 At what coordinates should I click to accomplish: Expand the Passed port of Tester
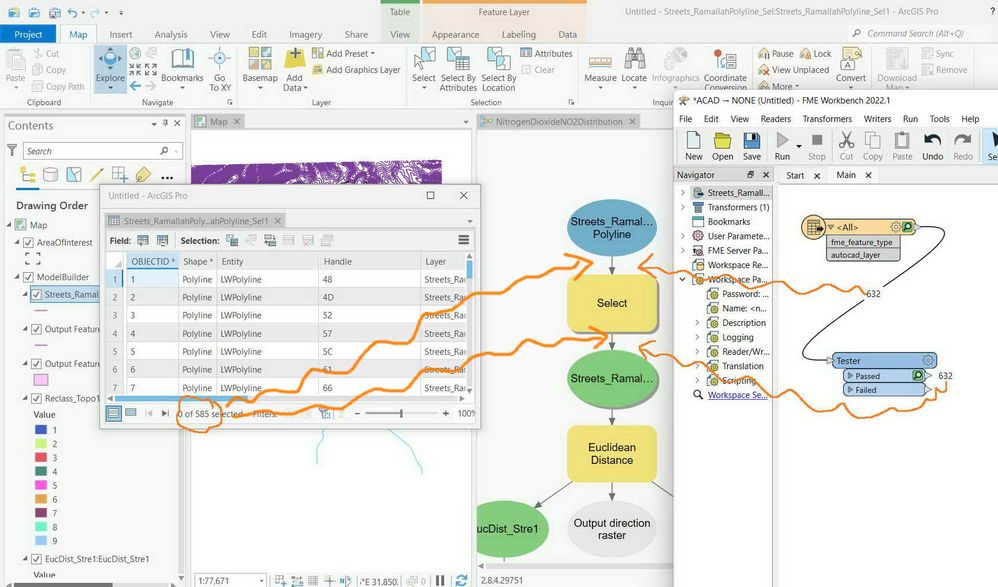(850, 376)
